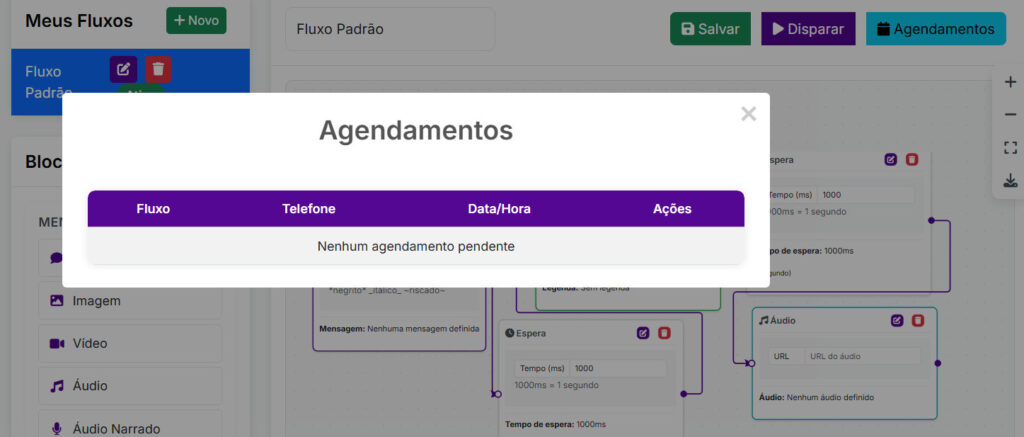Select the Vídeo block

(x=130, y=344)
